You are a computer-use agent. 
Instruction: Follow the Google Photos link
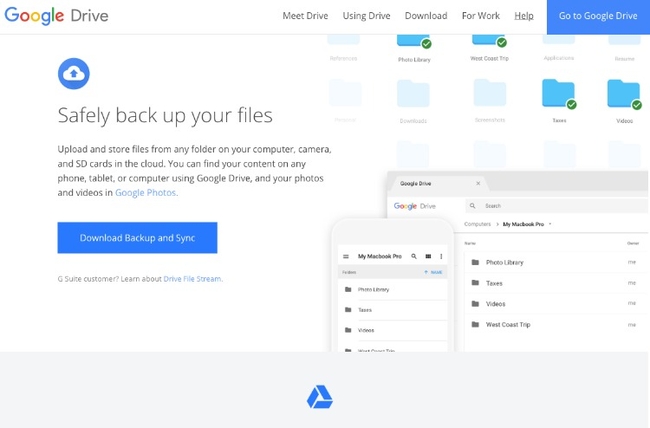[146, 193]
